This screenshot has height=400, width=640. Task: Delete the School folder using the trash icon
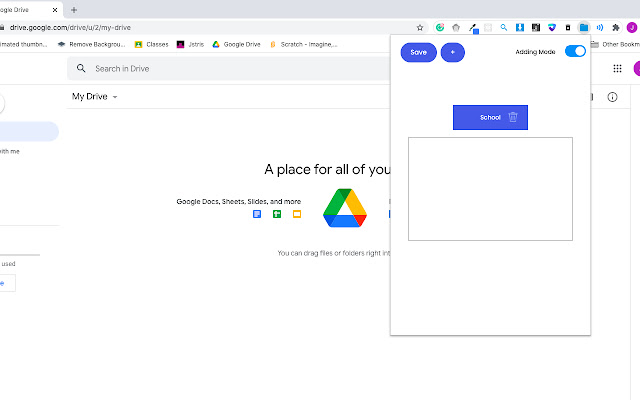pos(513,117)
